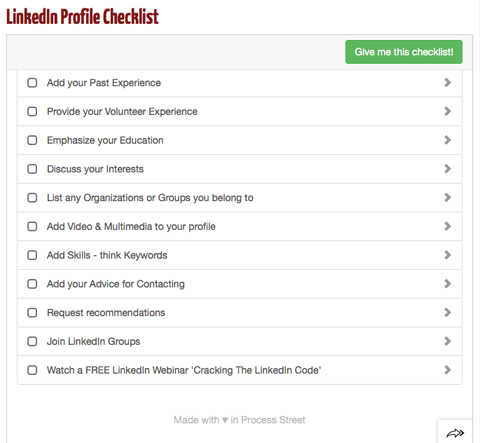480x443 pixels.
Task: Expand the List any Organizations or Groups chevron
Action: [x=448, y=198]
